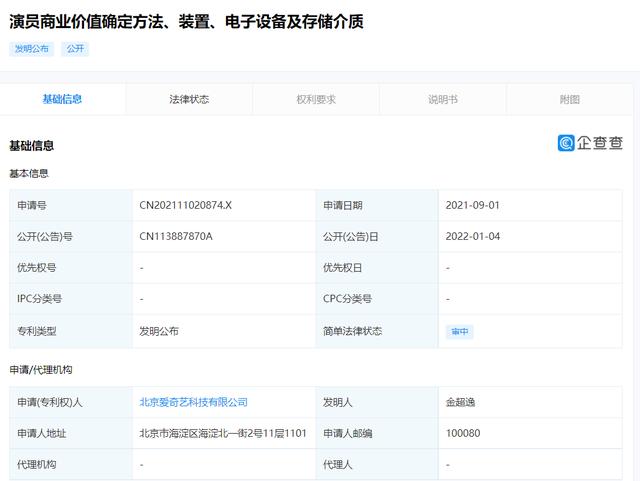
Task: Open 北京爱奇艺科技有限公司 company link
Action: (x=193, y=402)
